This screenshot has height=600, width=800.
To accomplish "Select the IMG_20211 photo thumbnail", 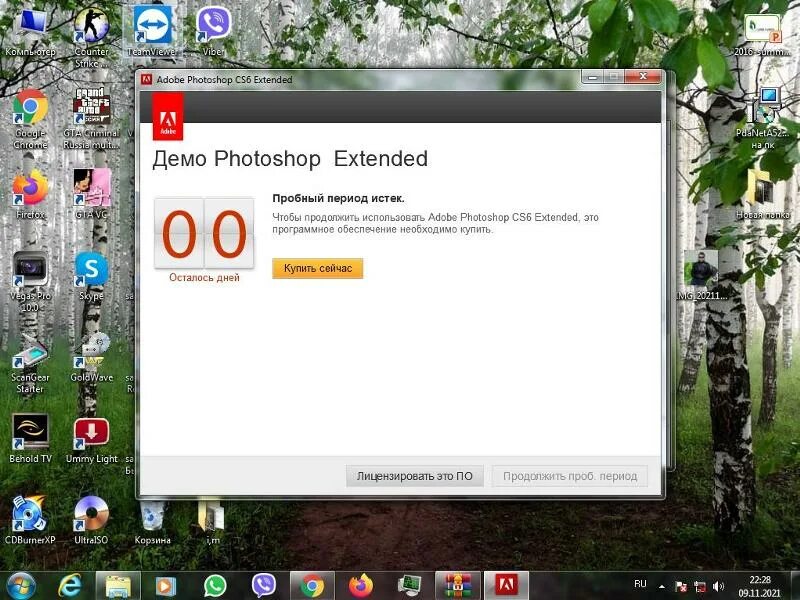I will tap(702, 275).
